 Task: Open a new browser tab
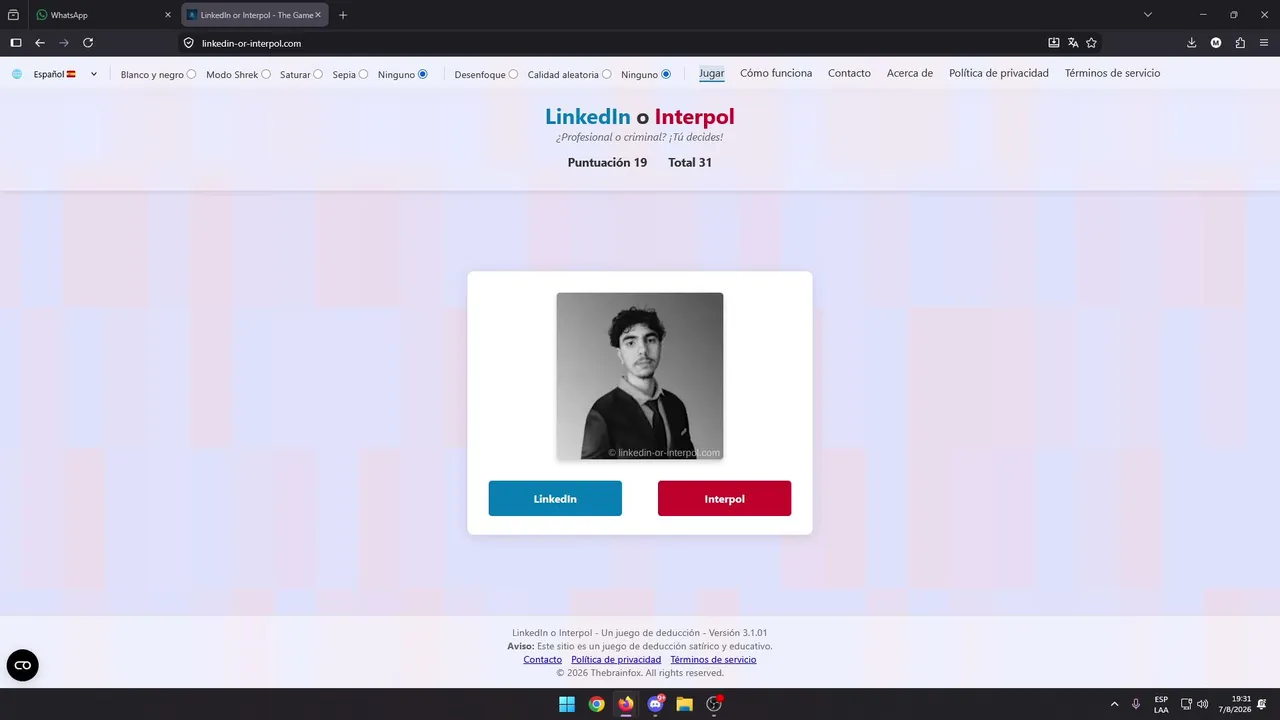point(343,15)
